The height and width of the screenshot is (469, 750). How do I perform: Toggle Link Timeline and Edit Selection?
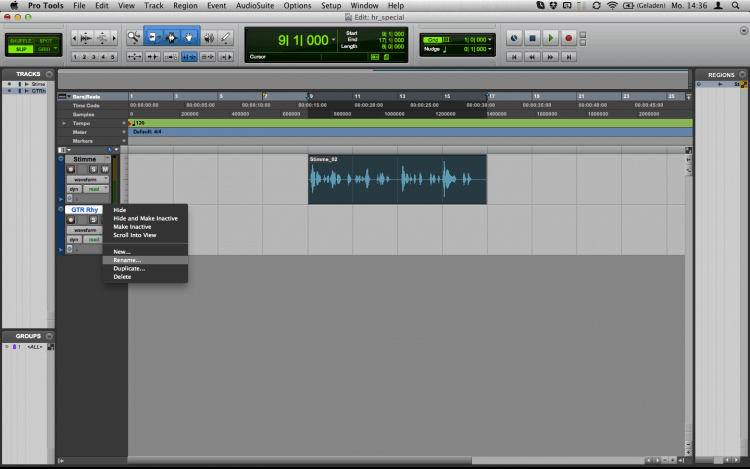pyautogui.click(x=189, y=56)
